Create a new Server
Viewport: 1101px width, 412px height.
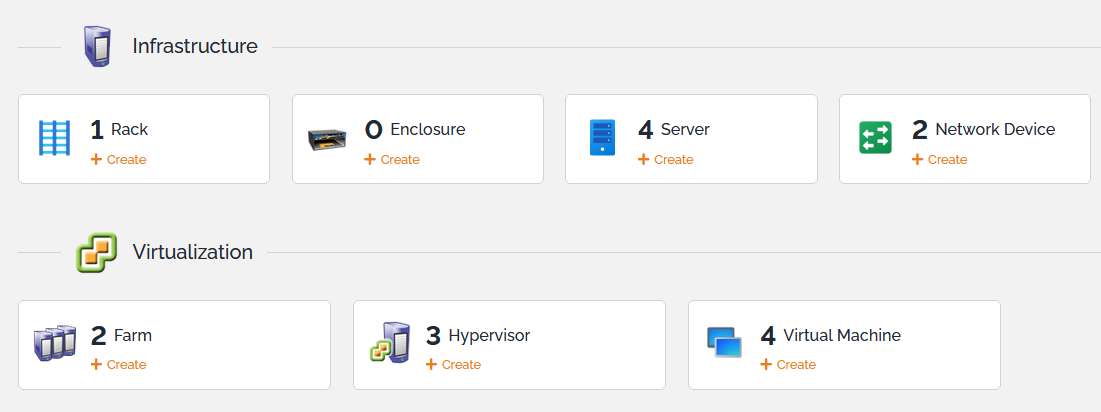[x=666, y=160]
